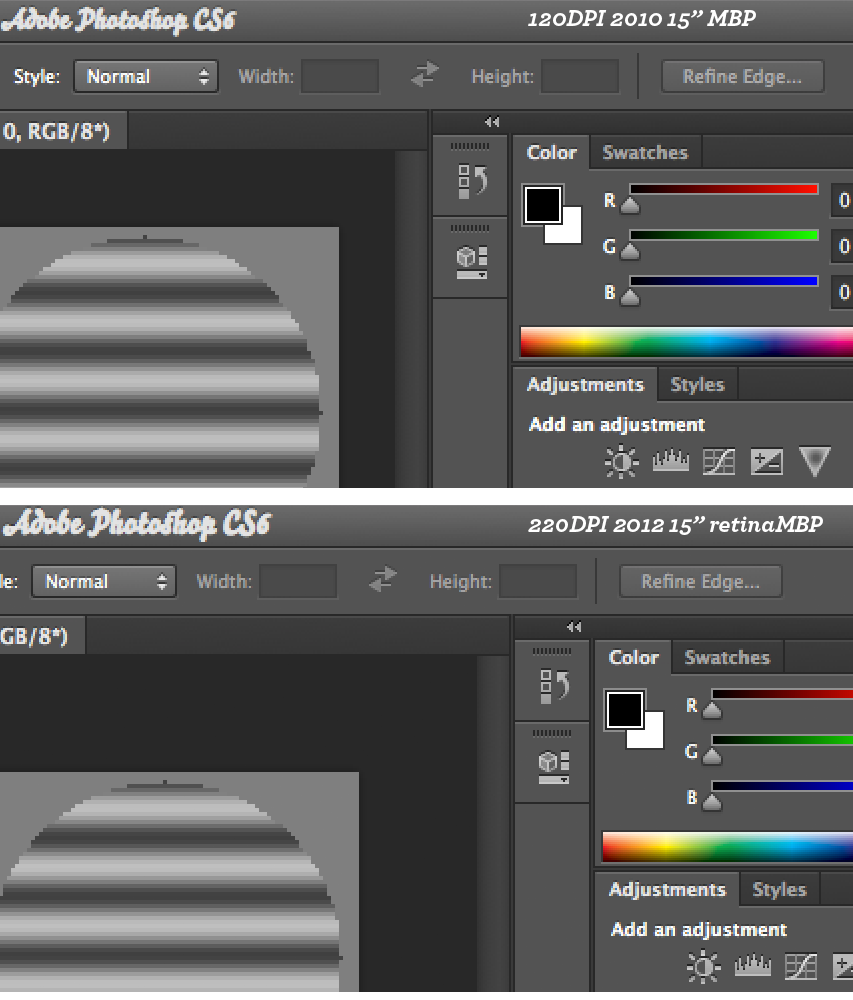
Task: Open History panel icon in the 120DPI dock
Action: pyautogui.click(x=472, y=182)
